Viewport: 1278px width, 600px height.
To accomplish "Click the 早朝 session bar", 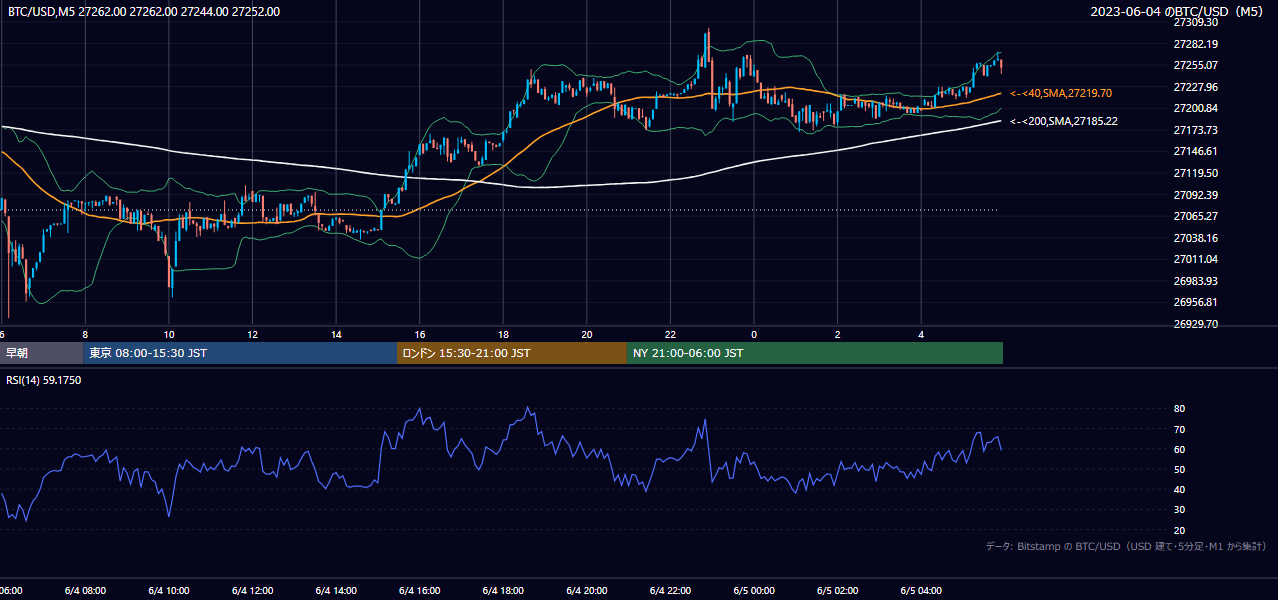I will 42,353.
